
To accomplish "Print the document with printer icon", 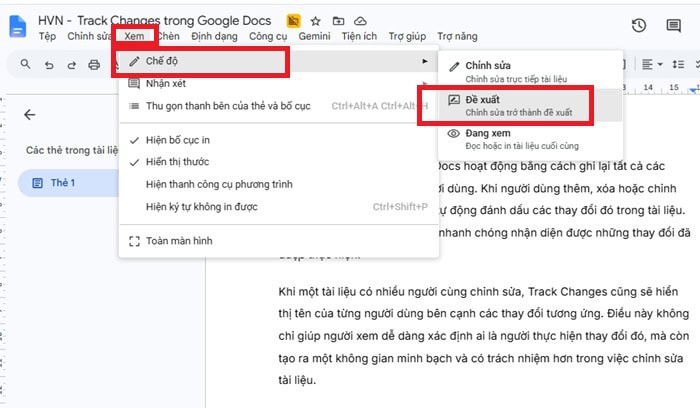I will [x=94, y=65].
